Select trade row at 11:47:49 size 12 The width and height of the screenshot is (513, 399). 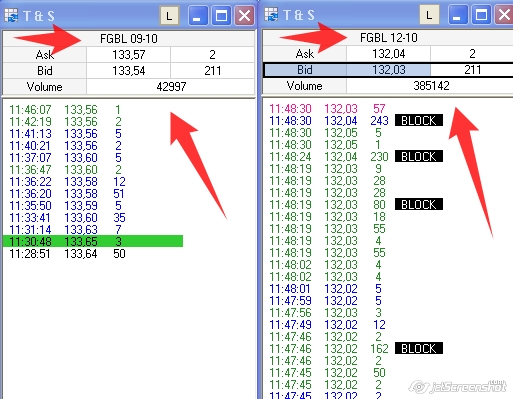327,325
